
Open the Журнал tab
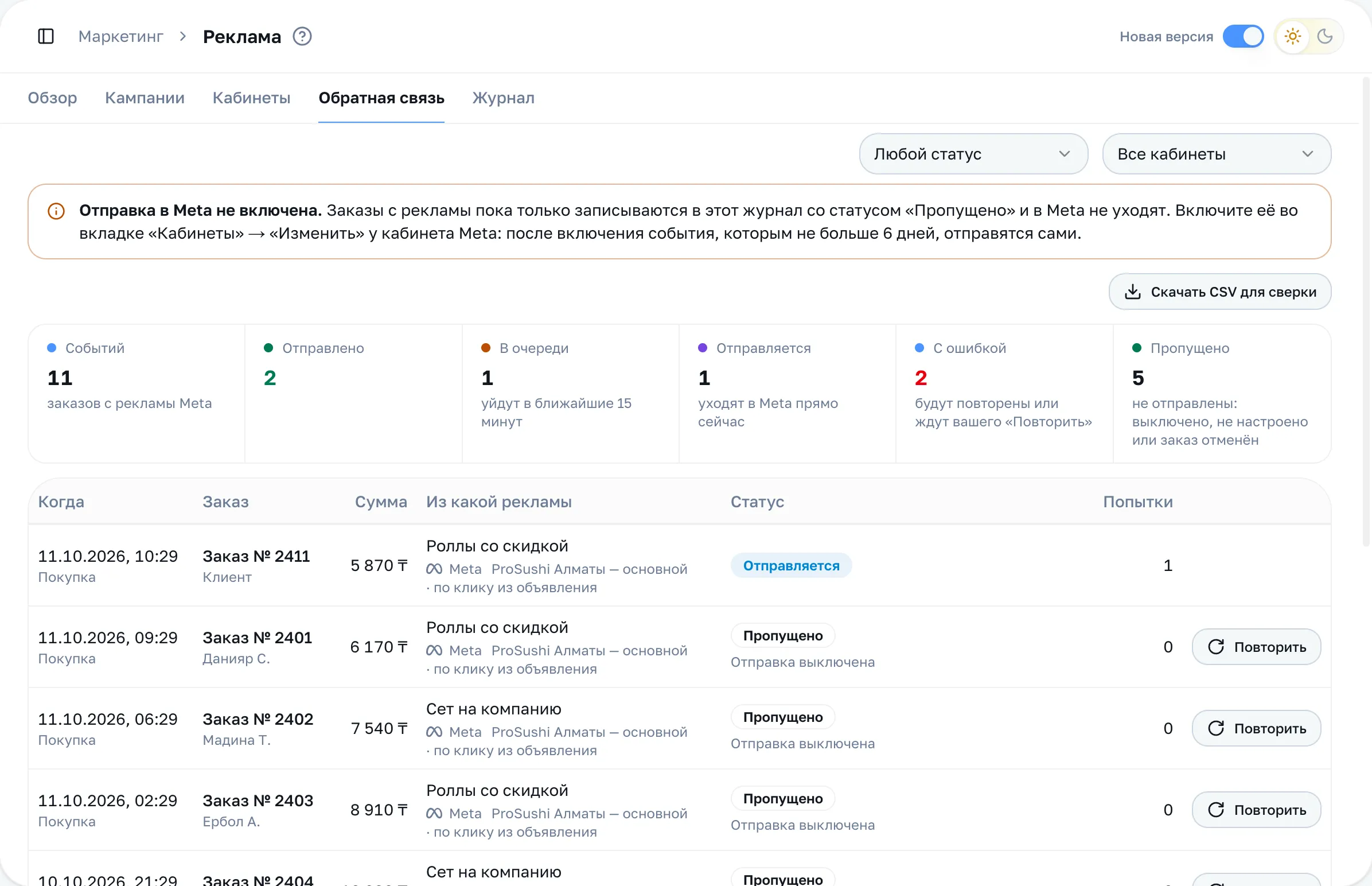(503, 98)
